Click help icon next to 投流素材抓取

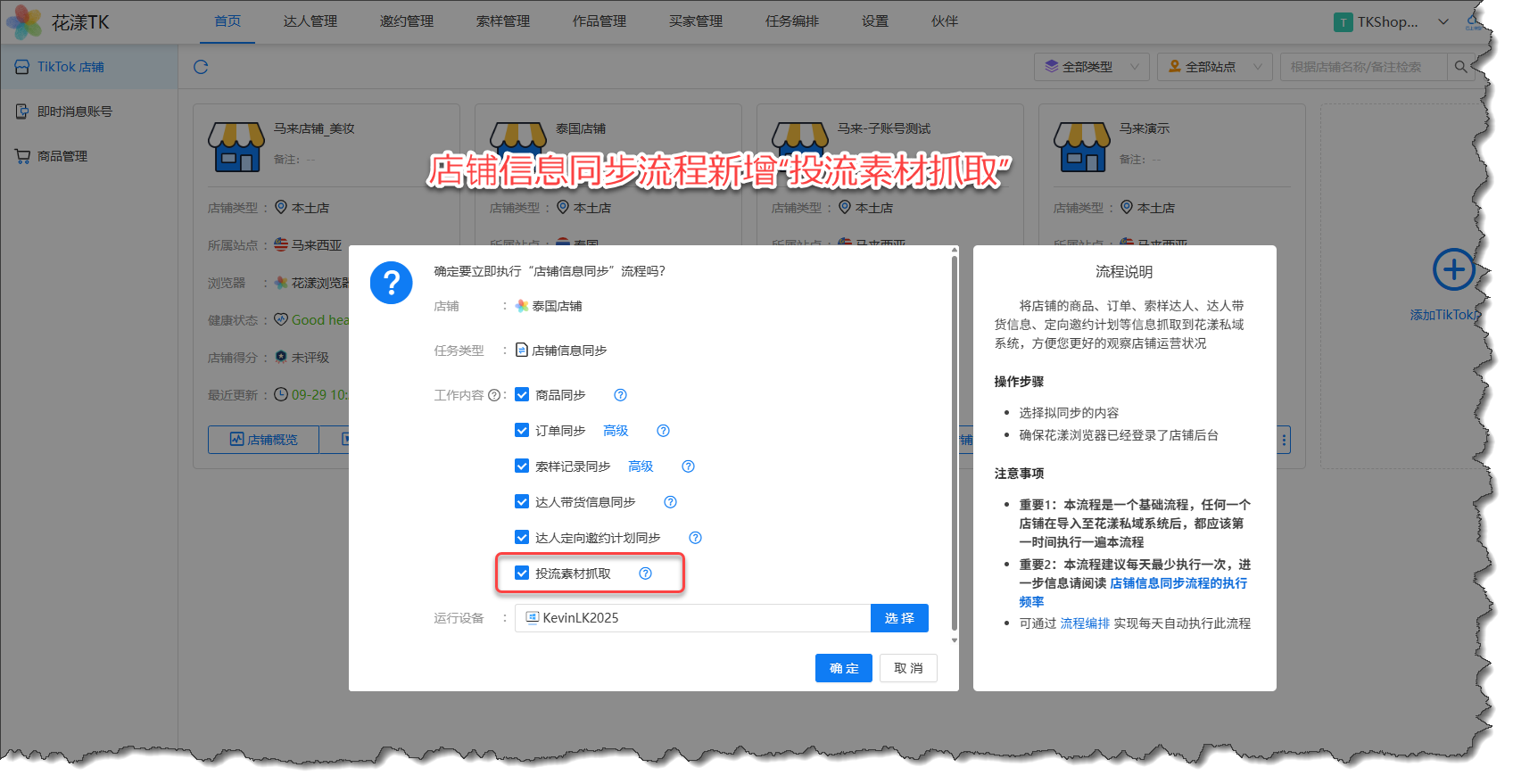tap(645, 574)
